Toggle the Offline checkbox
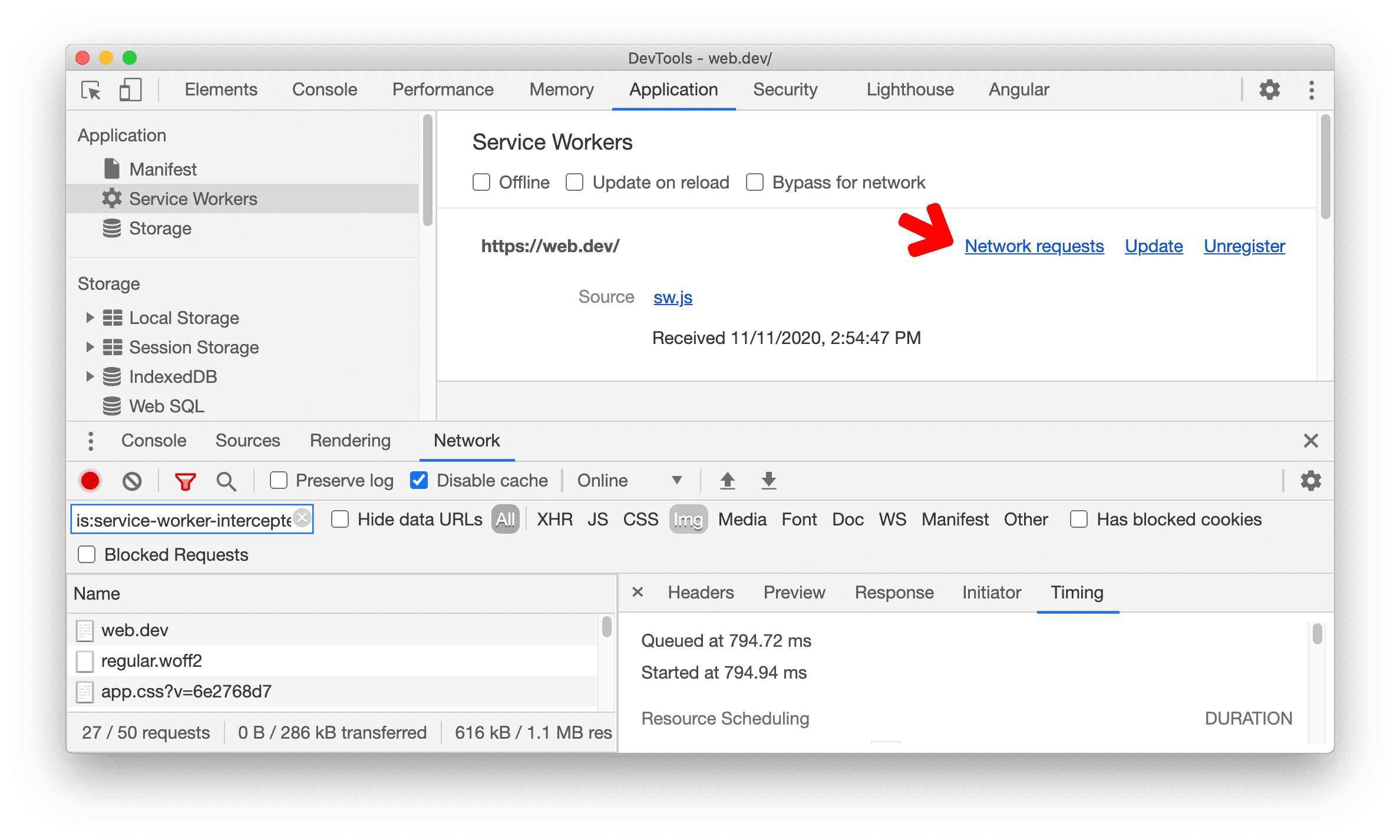Image resolution: width=1400 pixels, height=840 pixels. click(x=481, y=182)
